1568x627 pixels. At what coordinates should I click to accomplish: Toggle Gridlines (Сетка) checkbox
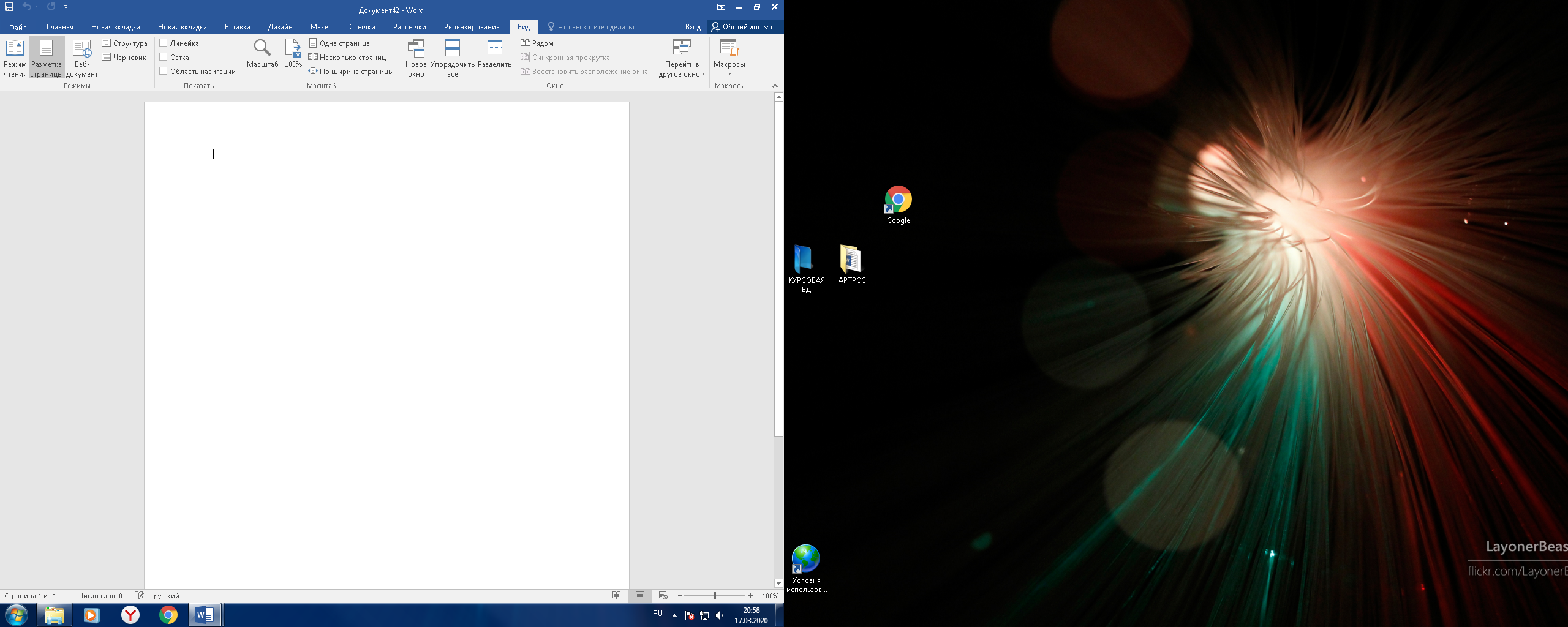coord(164,57)
